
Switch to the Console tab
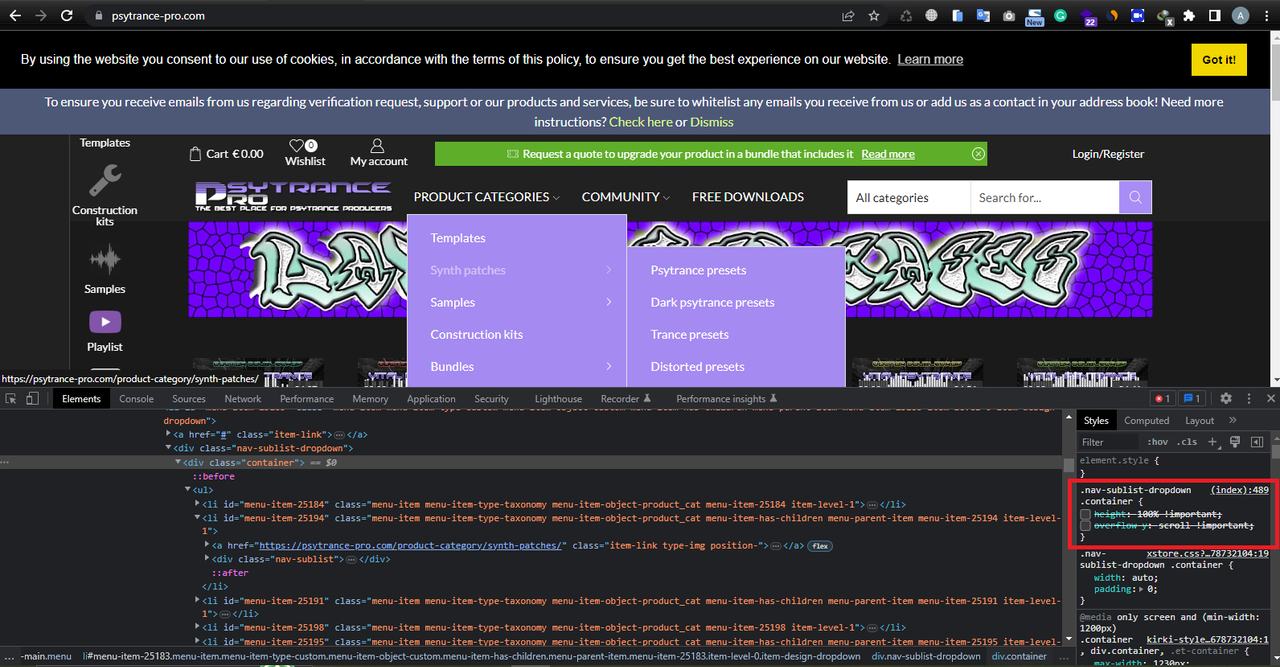137,399
